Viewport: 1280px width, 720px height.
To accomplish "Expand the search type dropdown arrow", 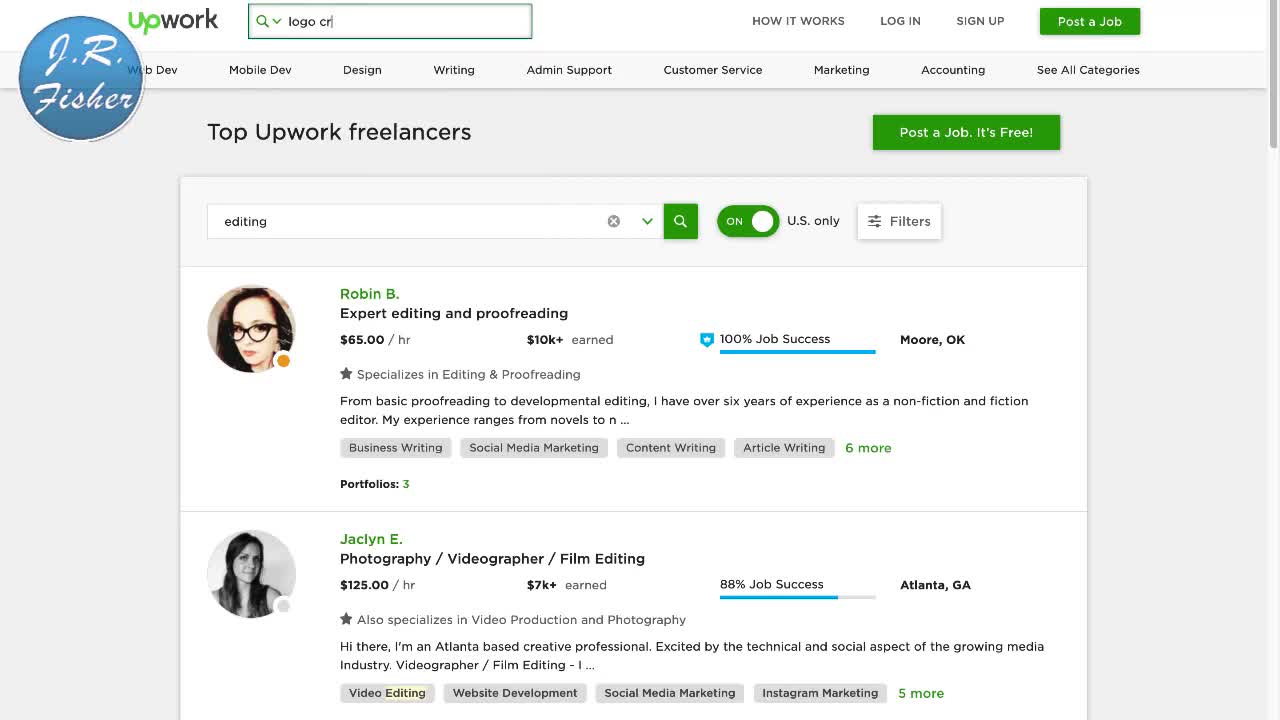I will [647, 221].
